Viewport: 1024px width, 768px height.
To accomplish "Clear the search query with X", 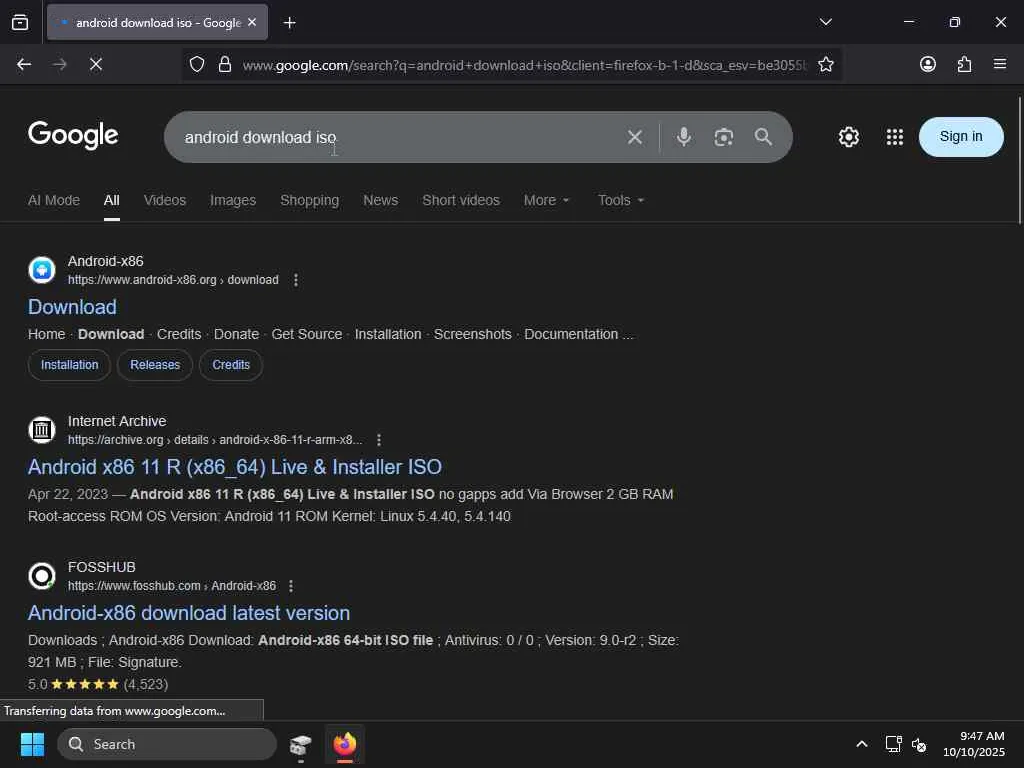I will pyautogui.click(x=634, y=137).
